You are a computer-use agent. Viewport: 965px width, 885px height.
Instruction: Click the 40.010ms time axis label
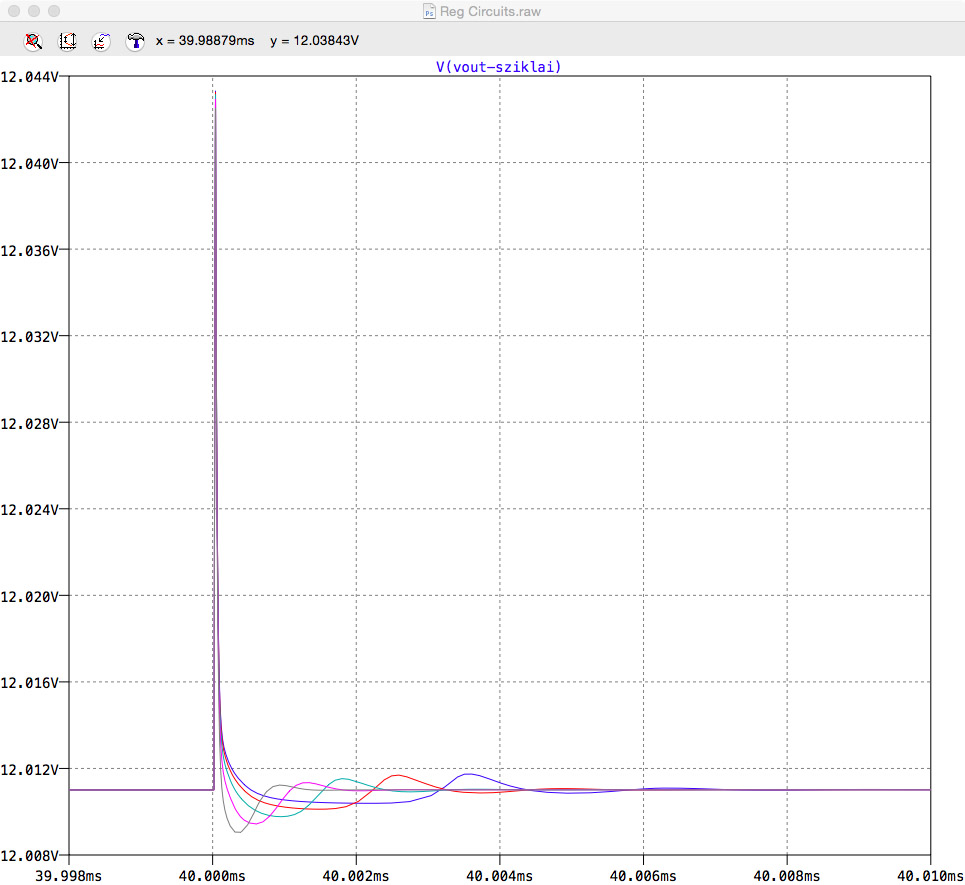coord(930,876)
